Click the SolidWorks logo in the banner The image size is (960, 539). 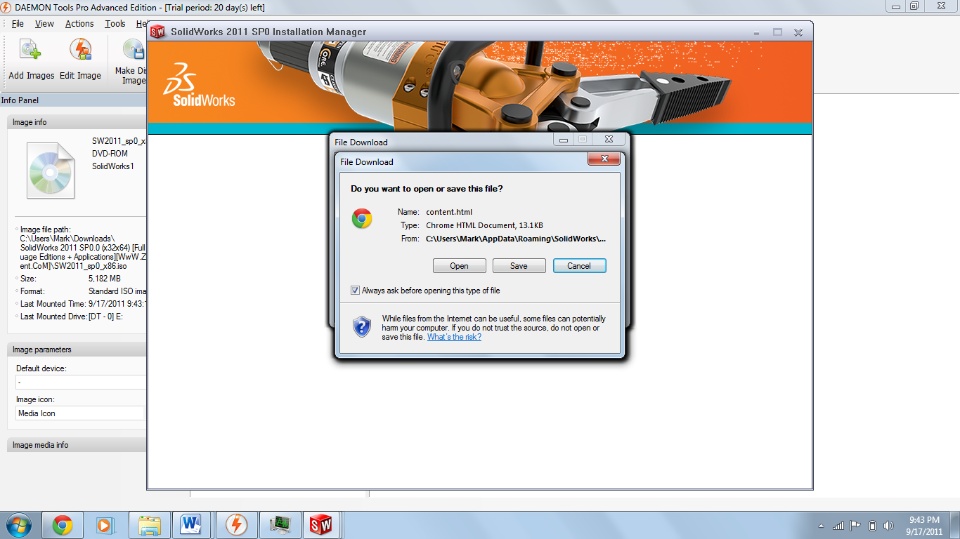click(198, 85)
